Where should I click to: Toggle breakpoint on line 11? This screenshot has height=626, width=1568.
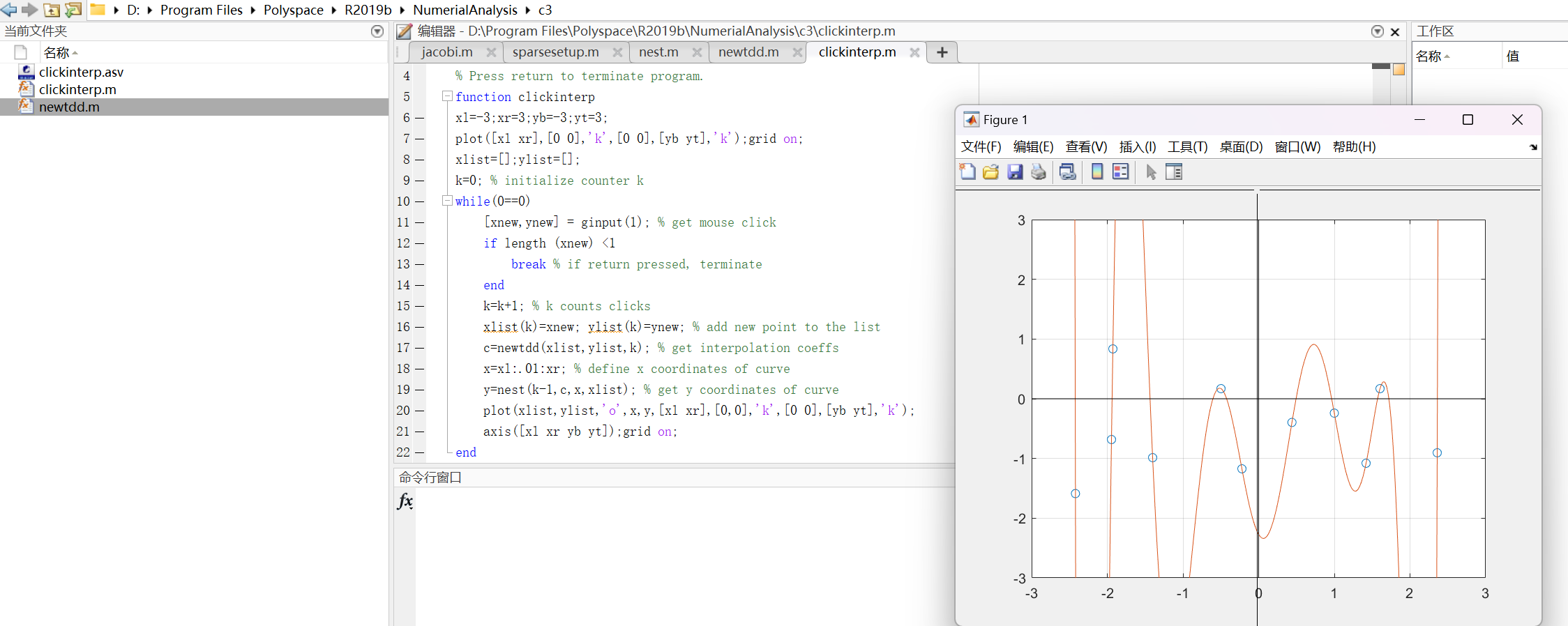[x=419, y=222]
